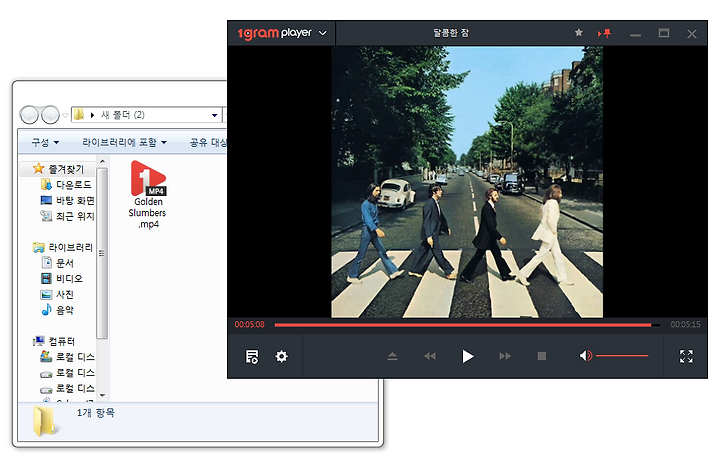Open the playlist panel in 1gram player
Viewport: 720px width, 457px height.
coord(252,356)
